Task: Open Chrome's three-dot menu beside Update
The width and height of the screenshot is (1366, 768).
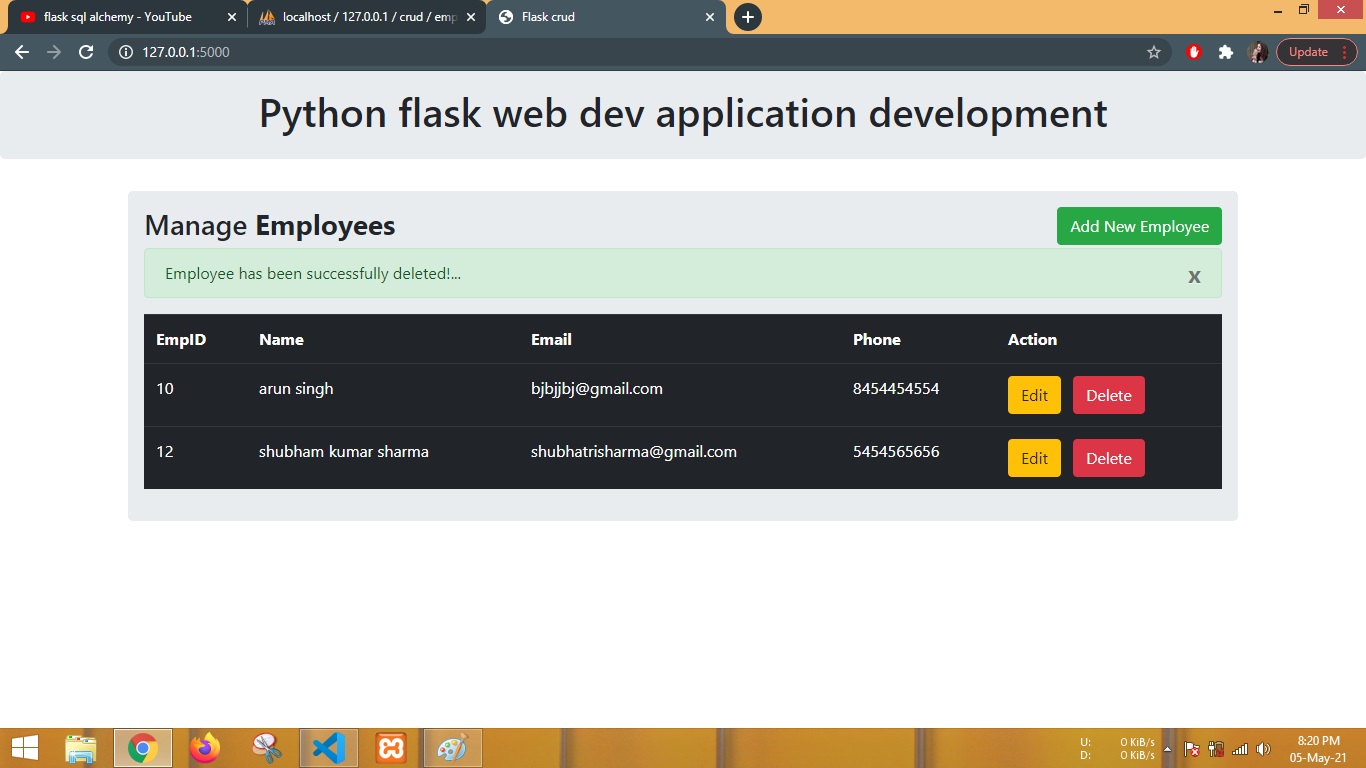Action: coord(1345,51)
